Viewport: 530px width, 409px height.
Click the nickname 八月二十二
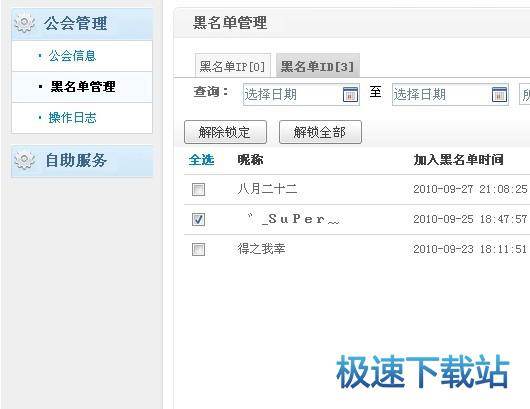click(267, 189)
